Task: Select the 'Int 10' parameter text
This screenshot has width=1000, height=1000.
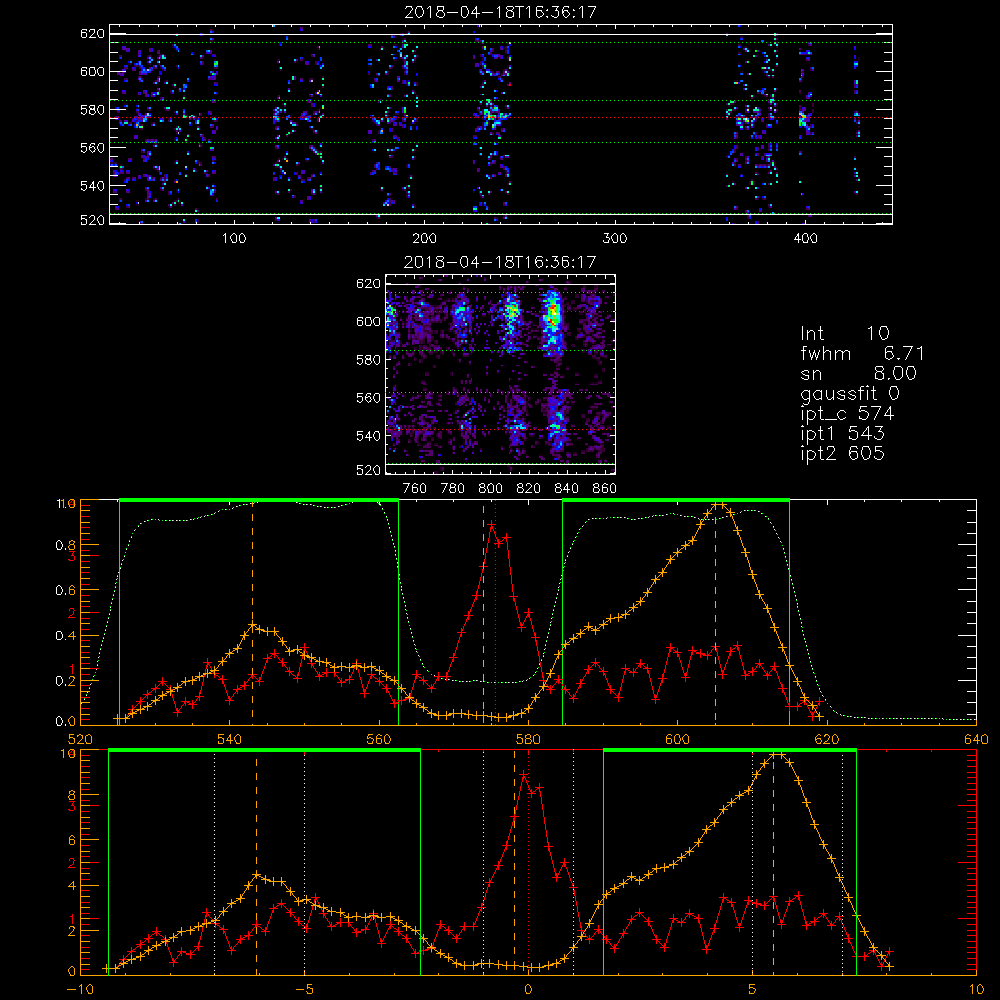Action: pyautogui.click(x=844, y=334)
